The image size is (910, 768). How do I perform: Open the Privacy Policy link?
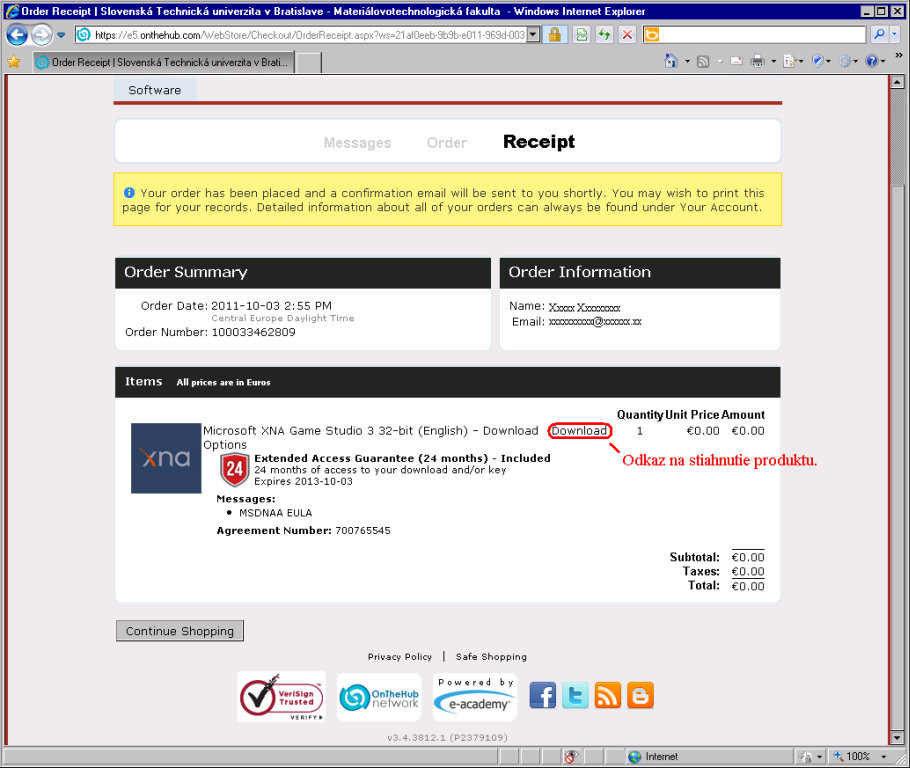click(400, 657)
